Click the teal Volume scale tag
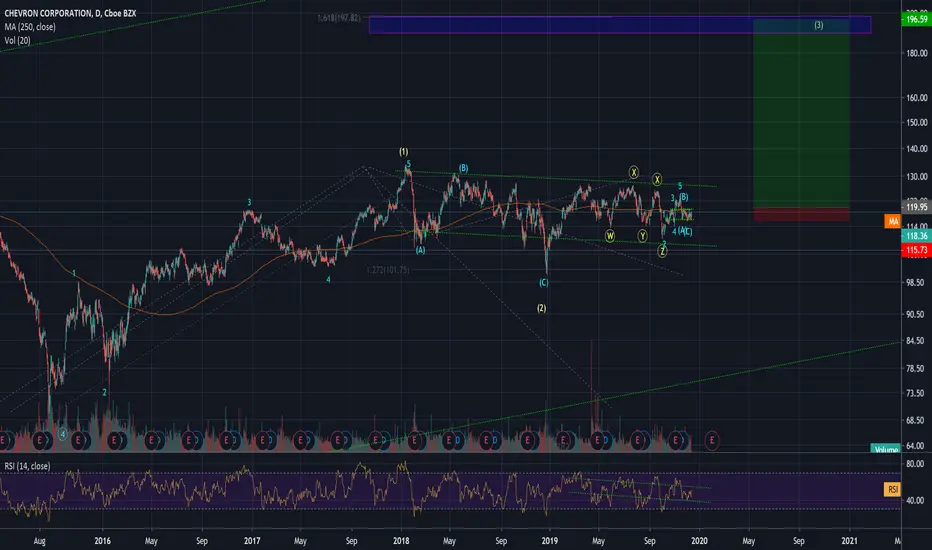Screen dimensions: 932x550 coord(886,450)
